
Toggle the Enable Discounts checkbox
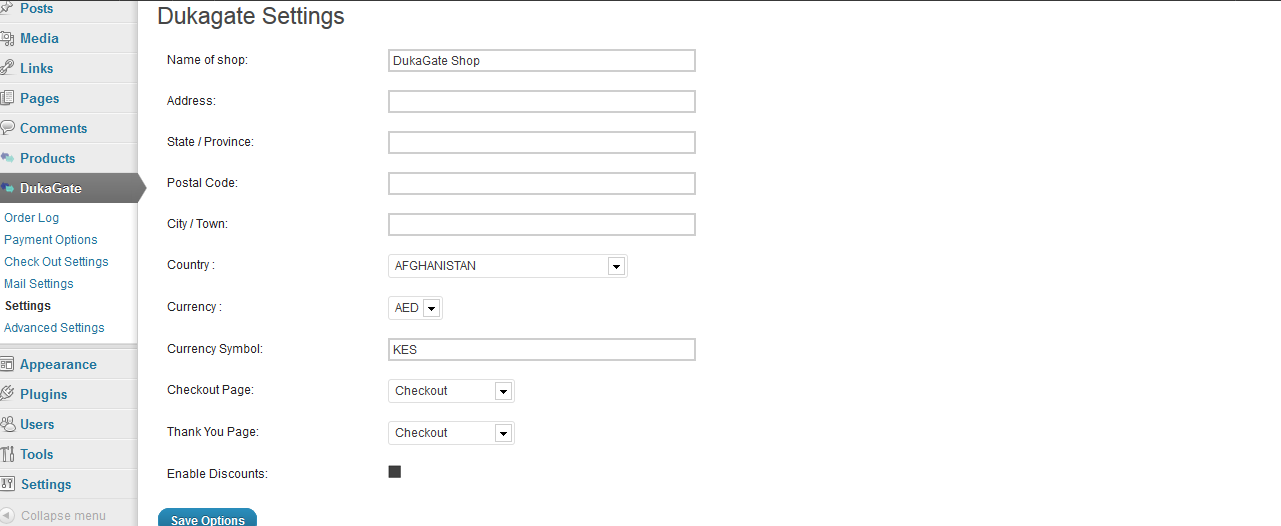click(x=394, y=472)
